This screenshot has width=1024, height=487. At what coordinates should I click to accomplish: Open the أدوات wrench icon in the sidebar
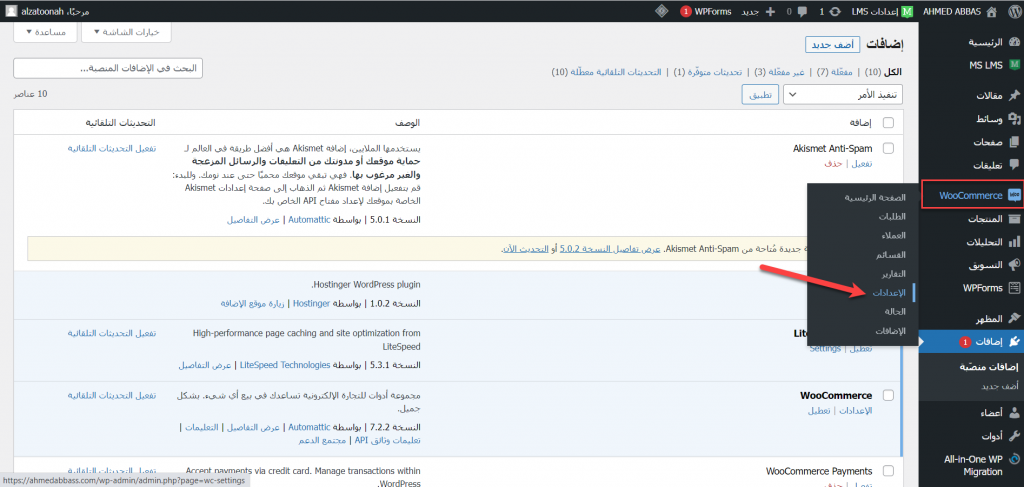click(1014, 435)
